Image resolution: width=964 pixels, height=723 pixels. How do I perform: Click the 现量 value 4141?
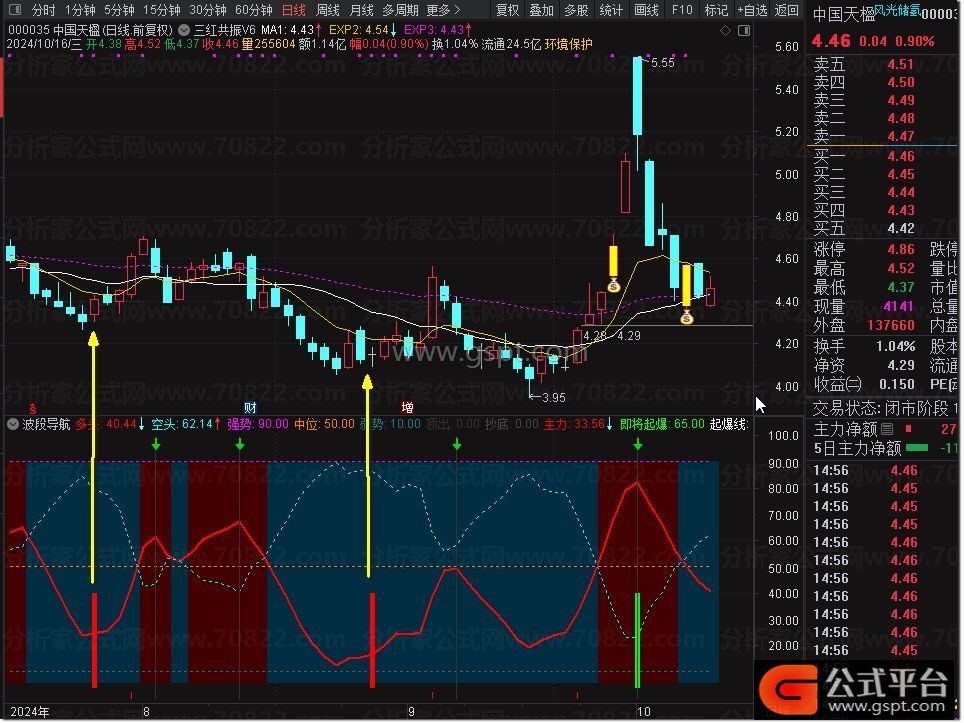click(899, 306)
